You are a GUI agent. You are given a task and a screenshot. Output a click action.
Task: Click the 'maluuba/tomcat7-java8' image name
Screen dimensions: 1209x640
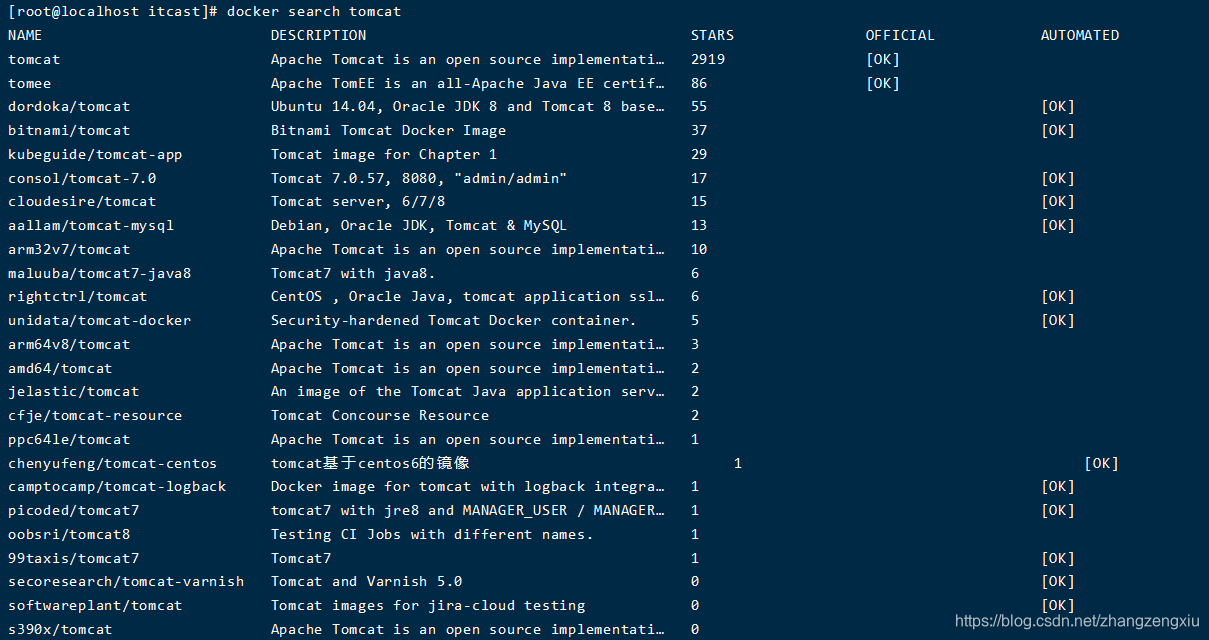click(x=100, y=273)
